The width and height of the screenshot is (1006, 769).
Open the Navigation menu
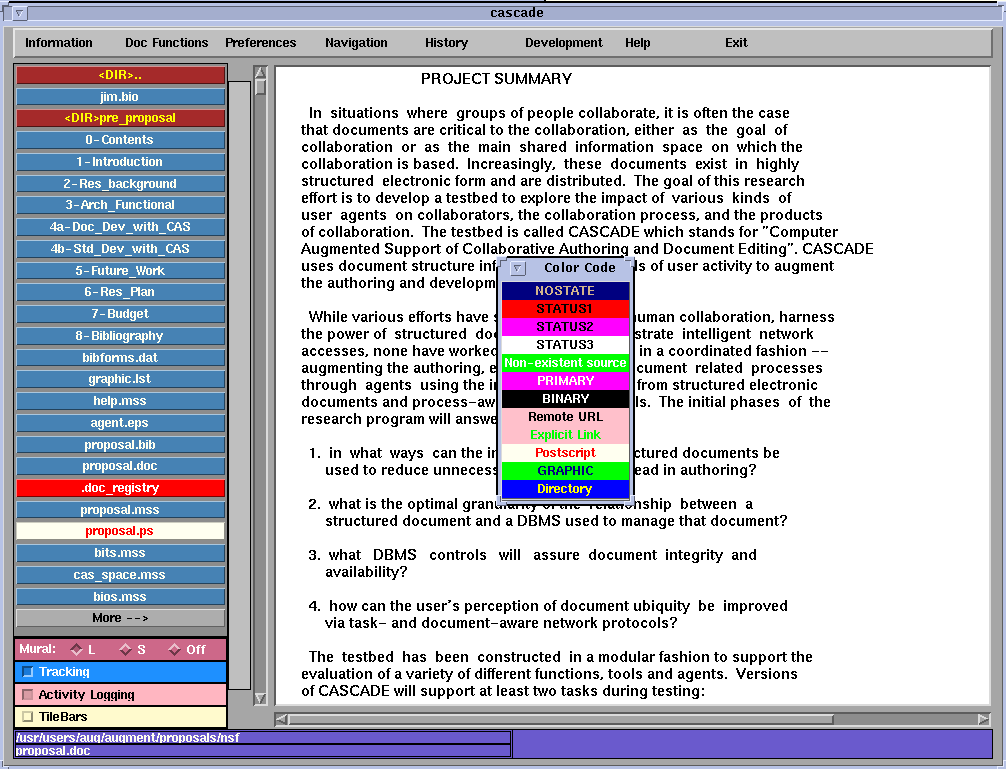[x=356, y=43]
